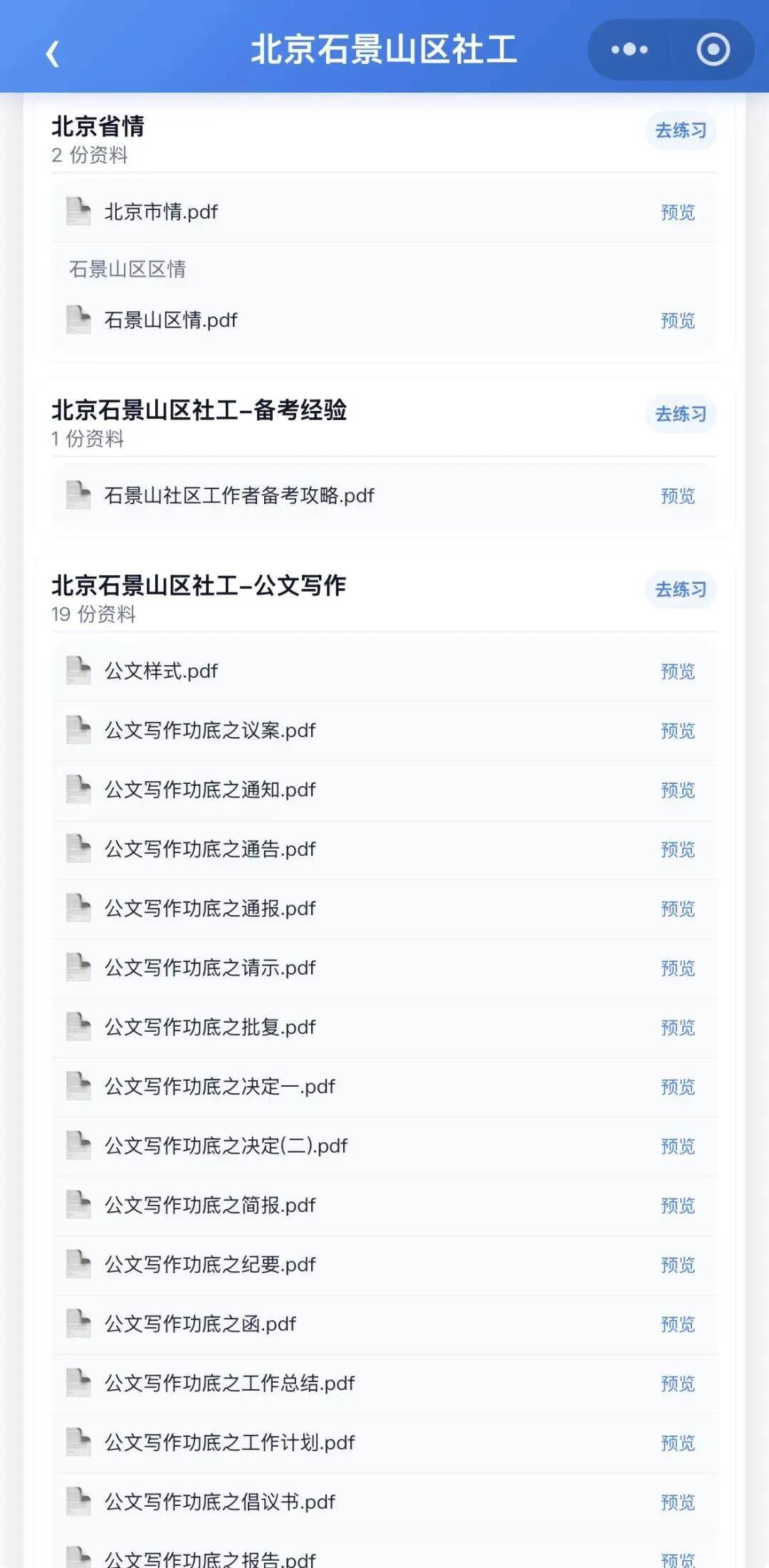Screen dimensions: 769x1568
Task: Open 公文写作功底之议案.pdf file entry
Action: click(384, 731)
